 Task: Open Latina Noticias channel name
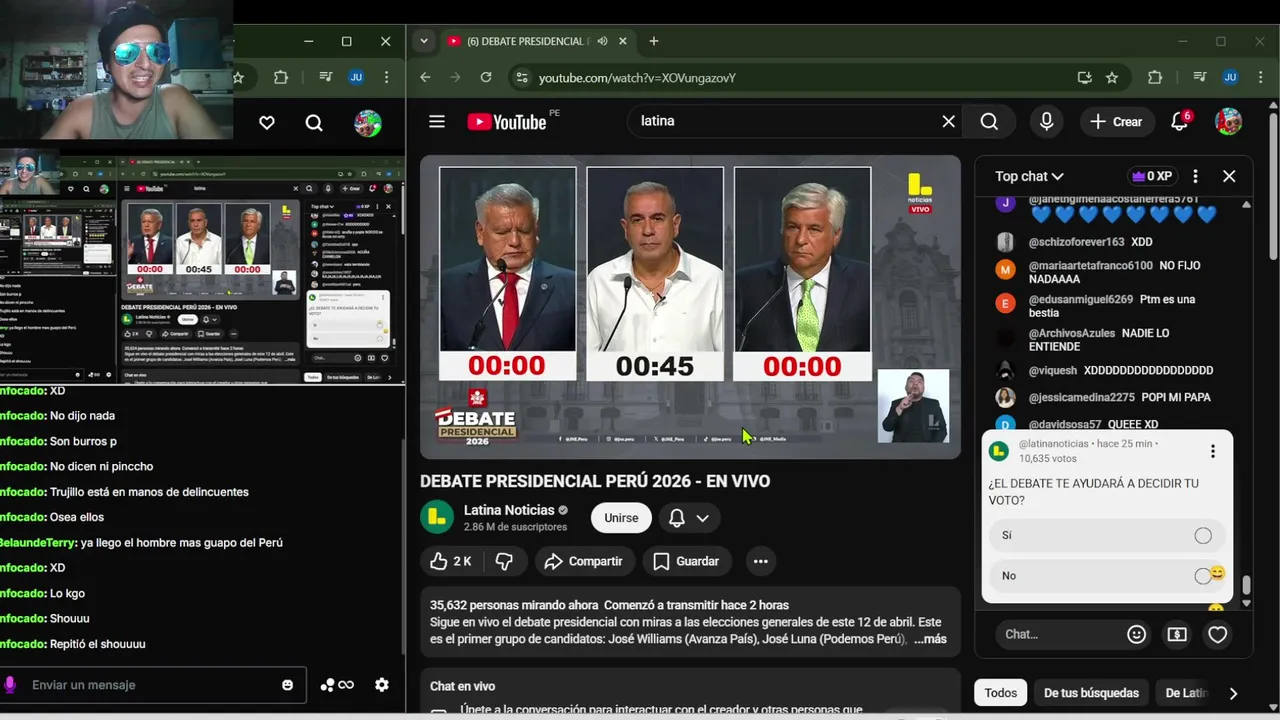(508, 510)
